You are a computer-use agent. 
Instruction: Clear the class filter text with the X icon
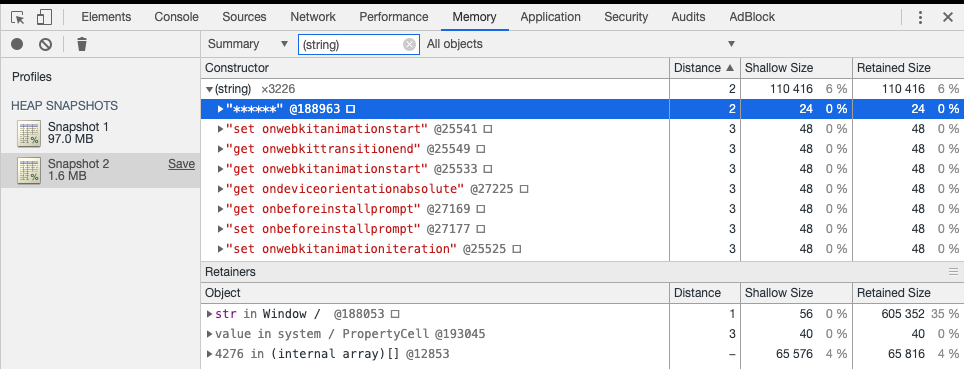[409, 44]
